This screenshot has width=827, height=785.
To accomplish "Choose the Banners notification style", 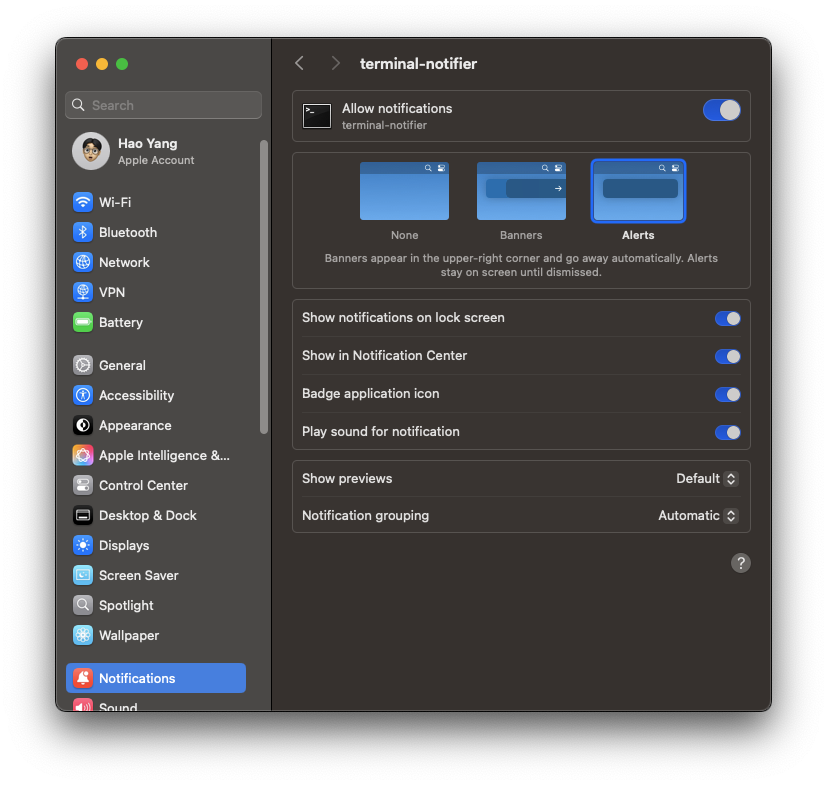I will point(521,190).
